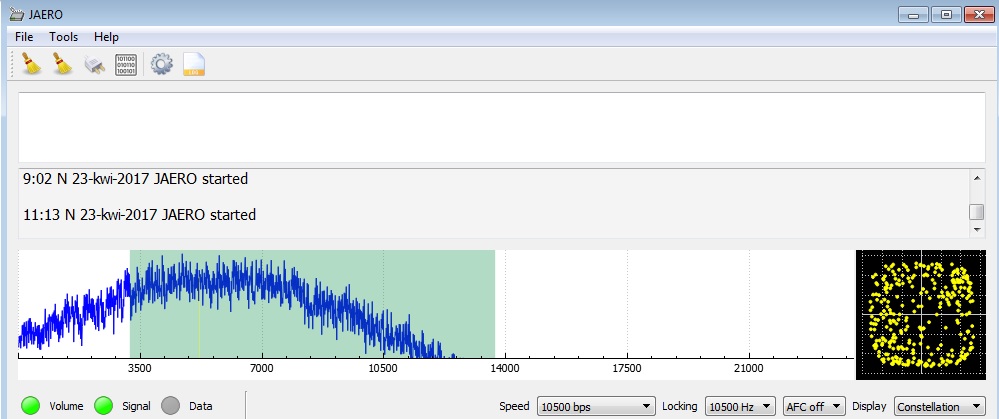Click the Volume label
Image resolution: width=999 pixels, height=419 pixels.
pos(66,406)
